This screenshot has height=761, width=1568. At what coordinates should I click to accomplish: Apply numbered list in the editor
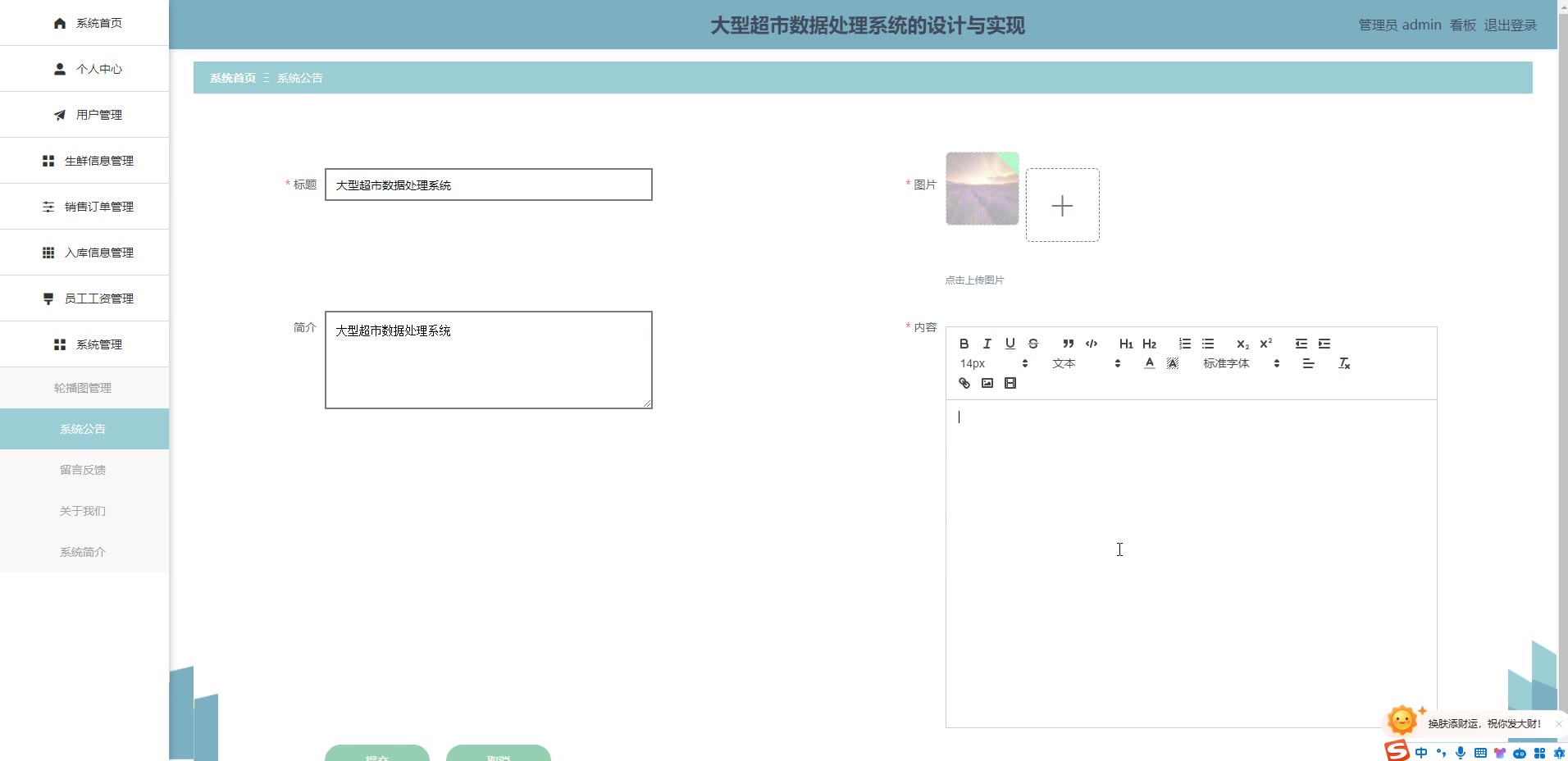point(1185,344)
